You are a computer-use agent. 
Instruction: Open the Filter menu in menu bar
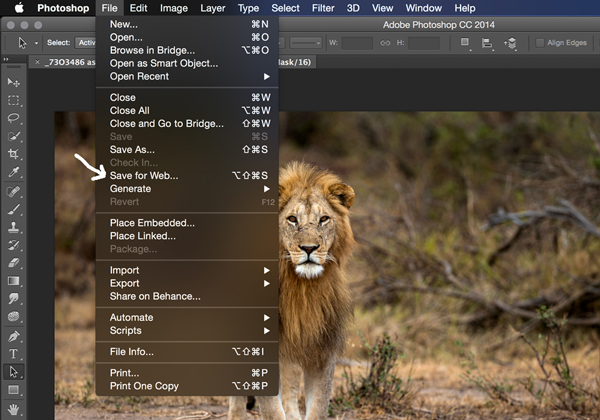[323, 8]
